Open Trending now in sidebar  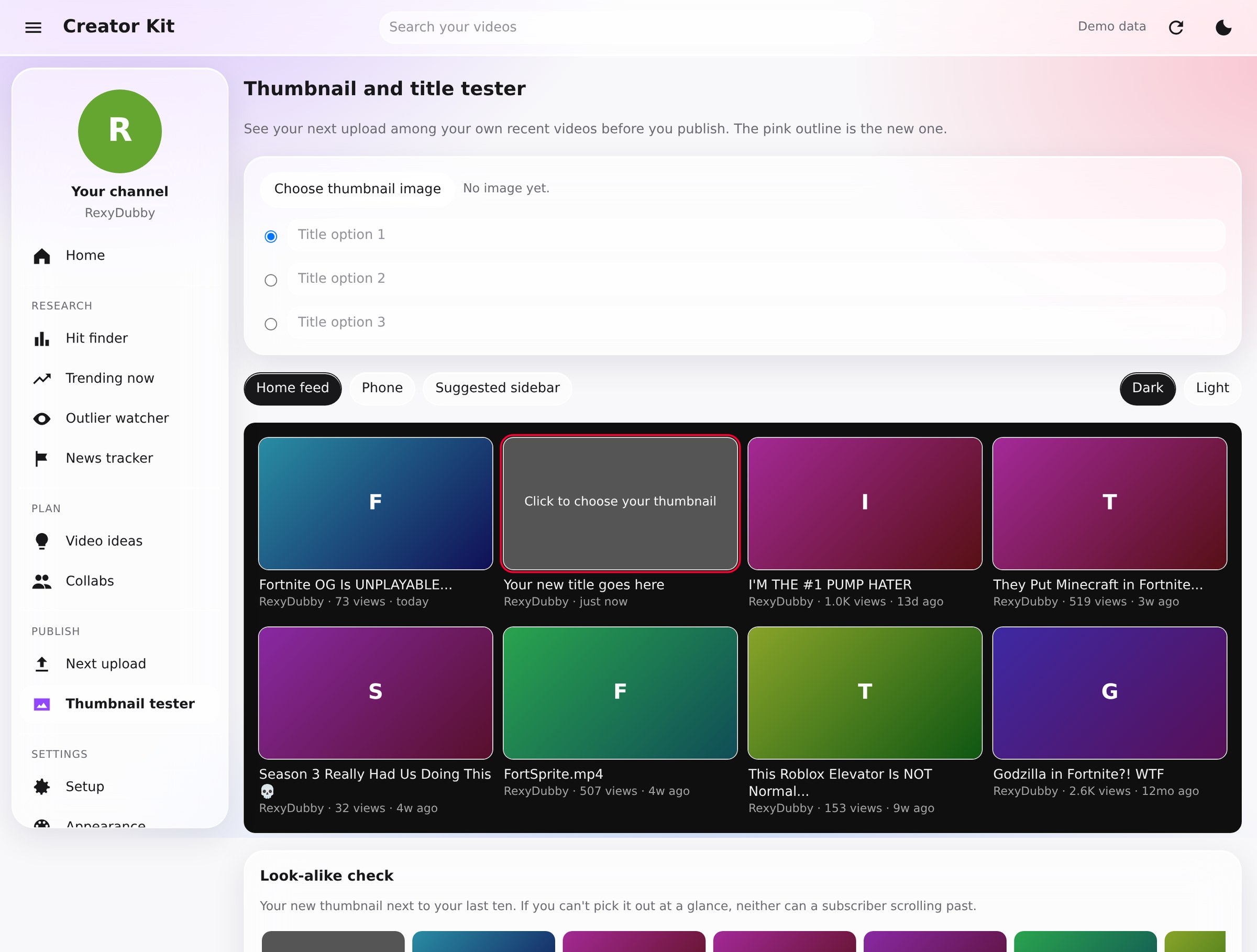pyautogui.click(x=120, y=378)
